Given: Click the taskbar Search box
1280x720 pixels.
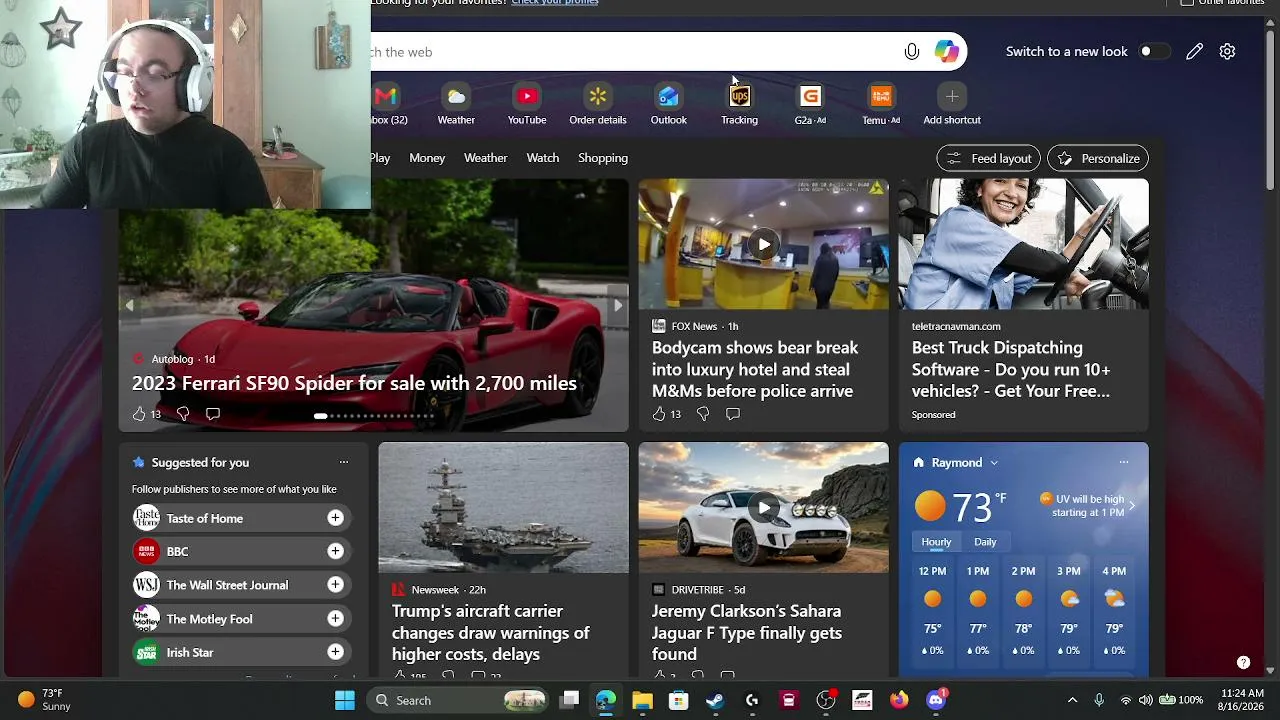Looking at the screenshot, I should tap(459, 700).
